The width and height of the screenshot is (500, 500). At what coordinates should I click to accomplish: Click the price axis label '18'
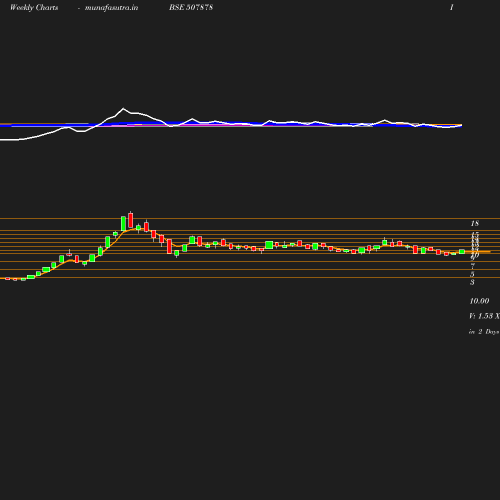click(x=475, y=223)
